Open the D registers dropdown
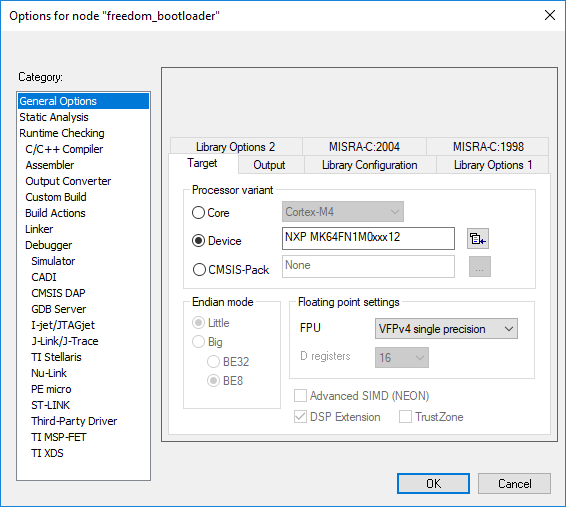Screen dimensions: 566x507 point(402,357)
